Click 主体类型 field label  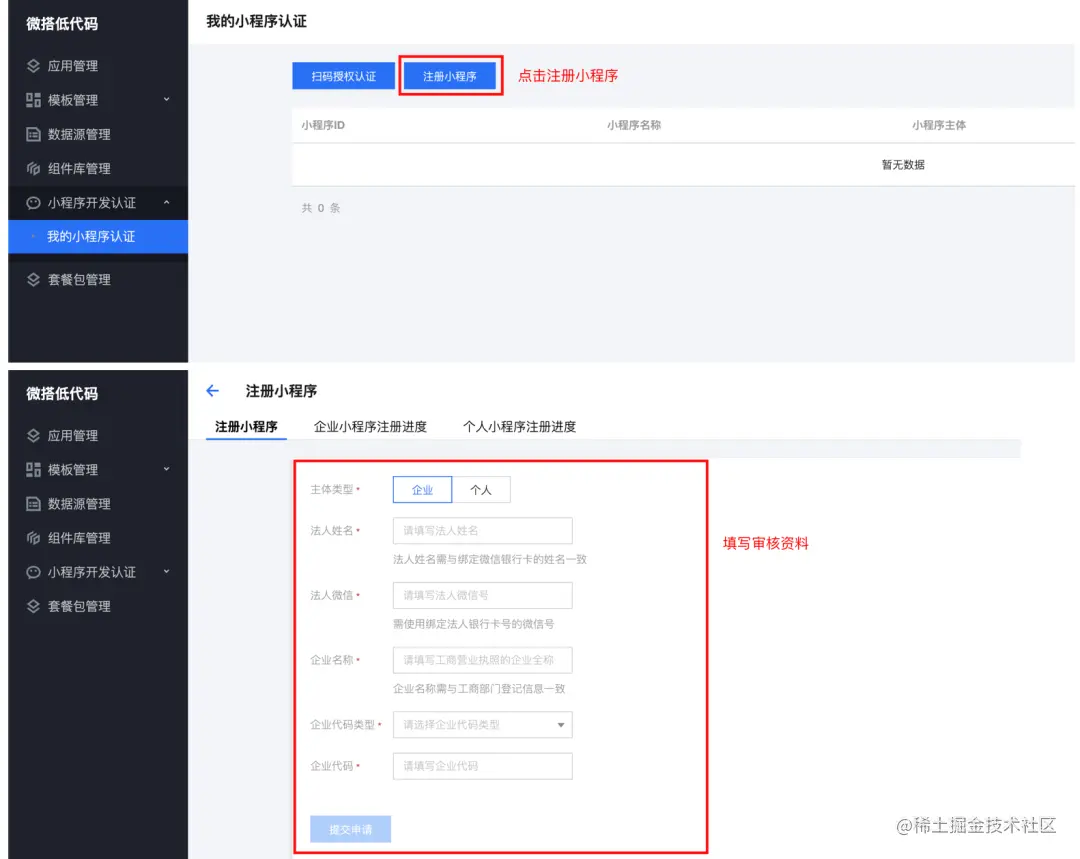pos(331,489)
